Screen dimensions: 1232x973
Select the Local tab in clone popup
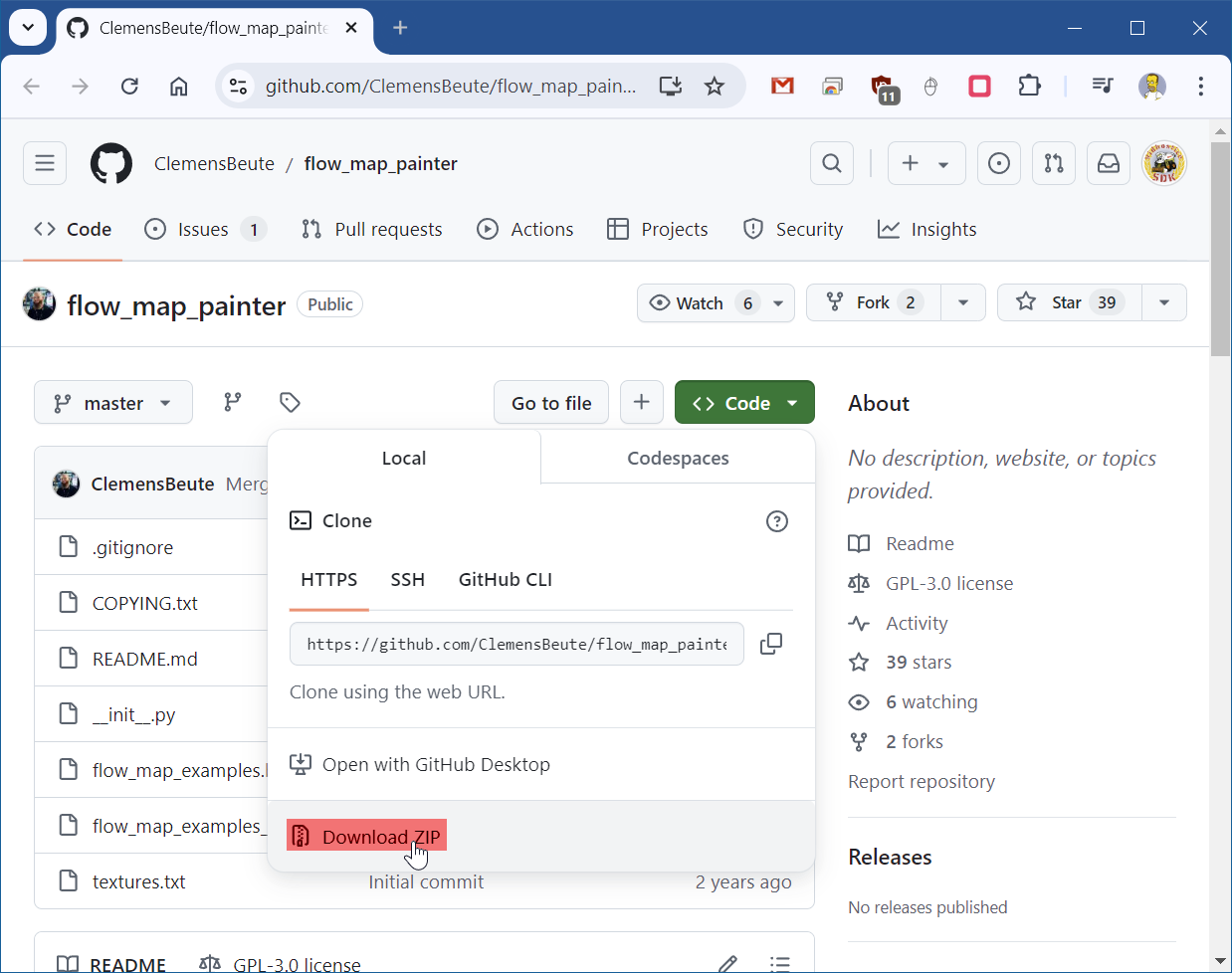404,458
